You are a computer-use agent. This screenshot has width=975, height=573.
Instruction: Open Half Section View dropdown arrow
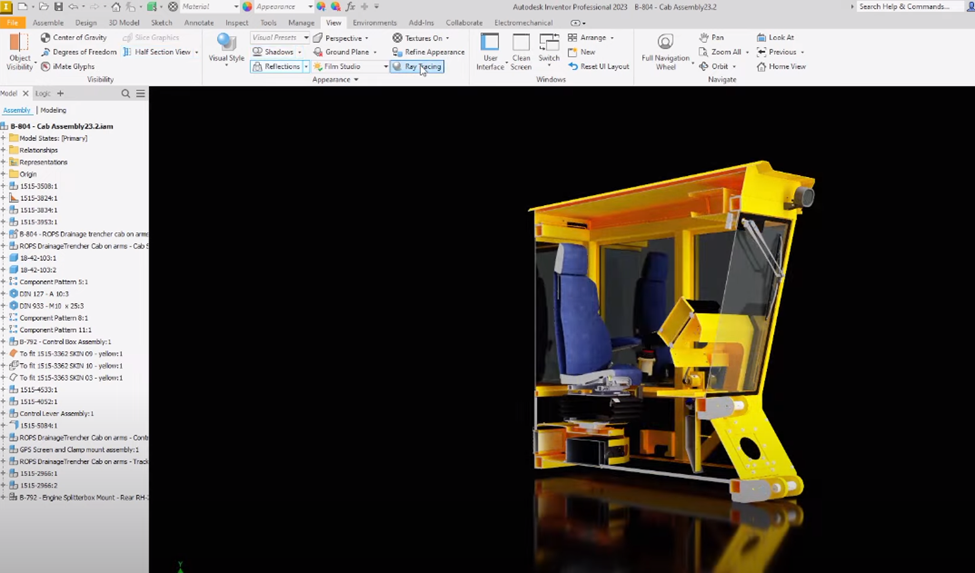(x=196, y=52)
